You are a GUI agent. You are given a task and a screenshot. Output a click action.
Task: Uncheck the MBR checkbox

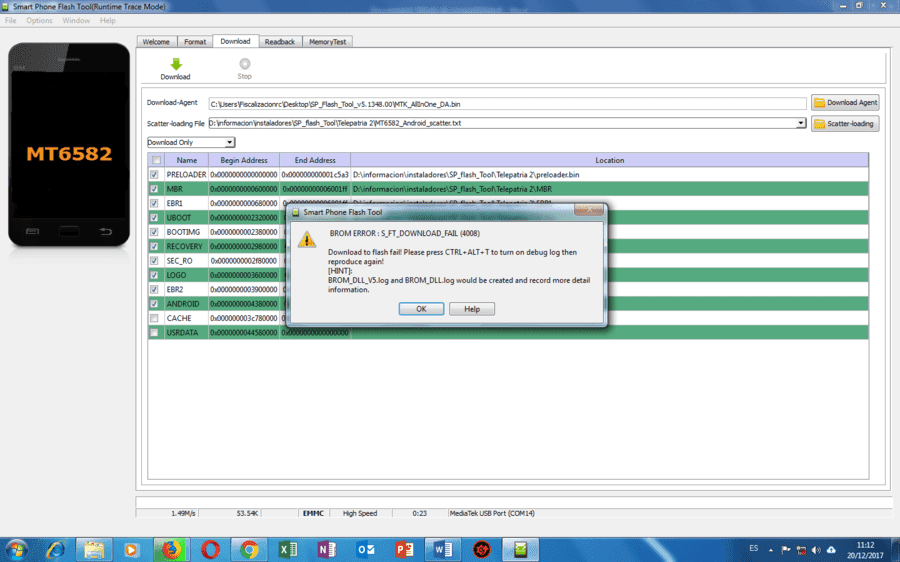[154, 189]
